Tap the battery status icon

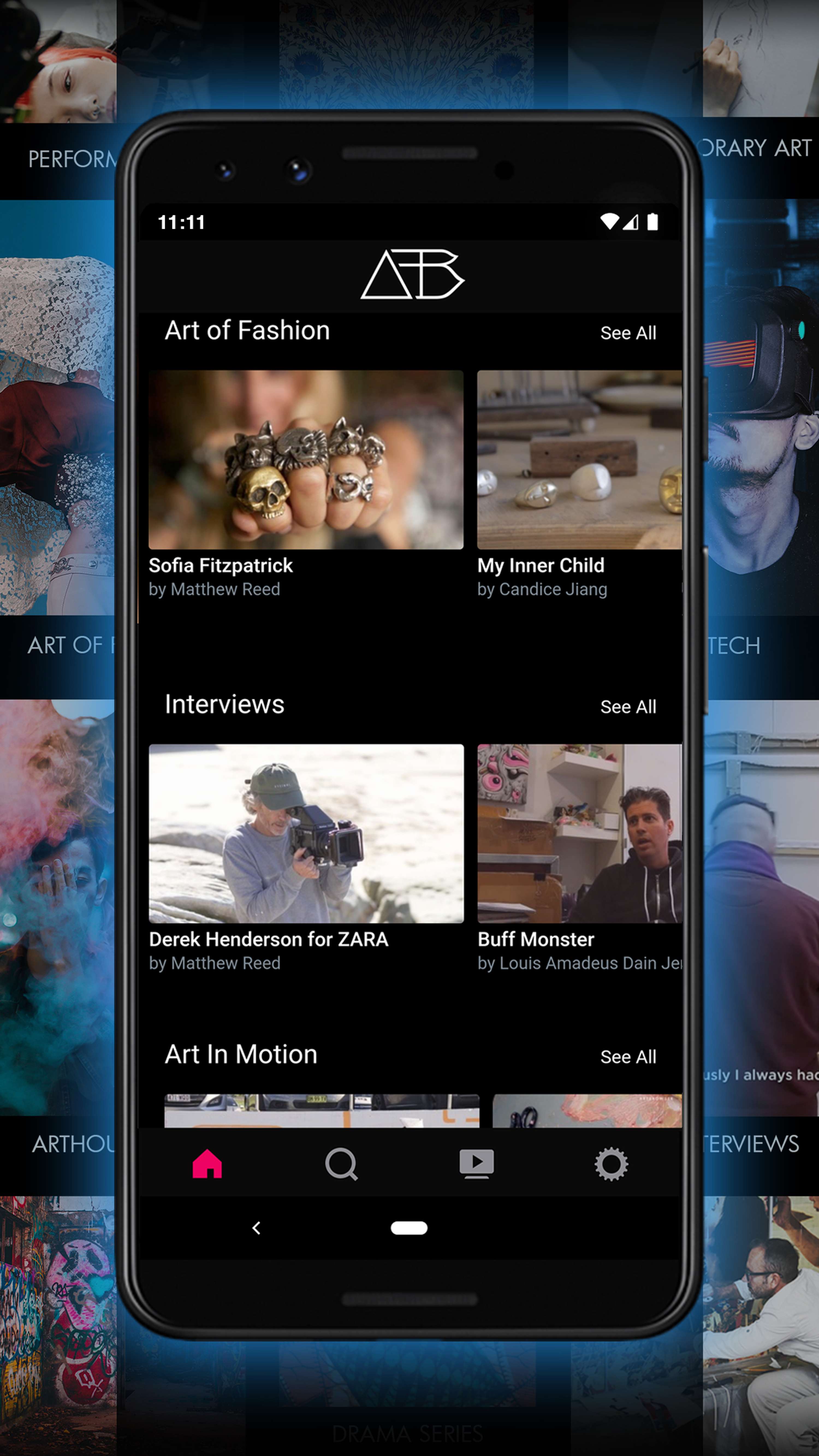[652, 222]
